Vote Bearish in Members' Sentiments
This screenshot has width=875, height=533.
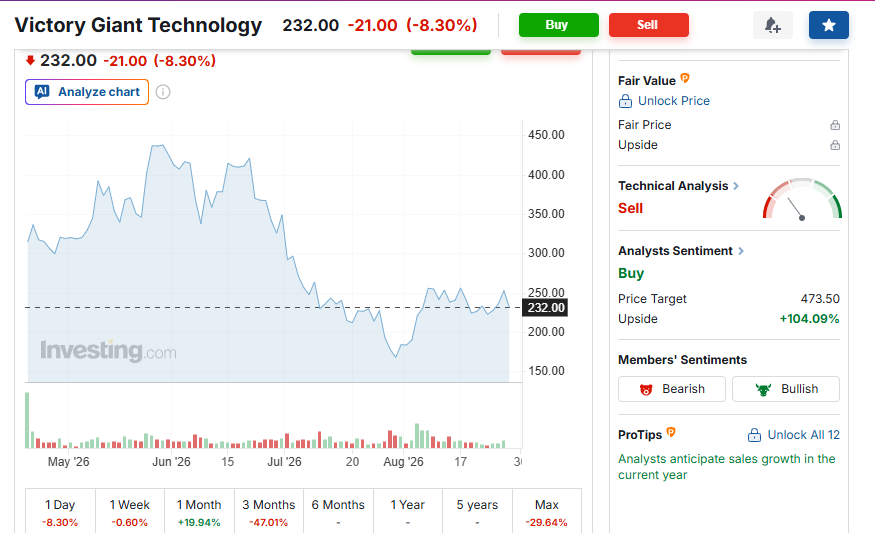(x=672, y=389)
